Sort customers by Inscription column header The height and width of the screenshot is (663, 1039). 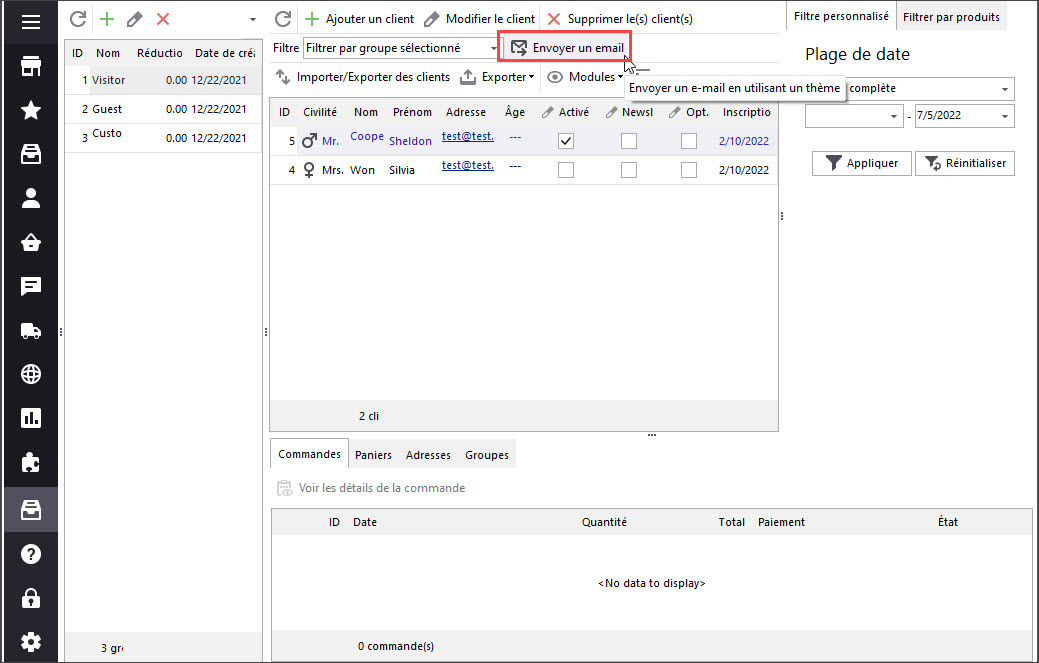point(746,112)
